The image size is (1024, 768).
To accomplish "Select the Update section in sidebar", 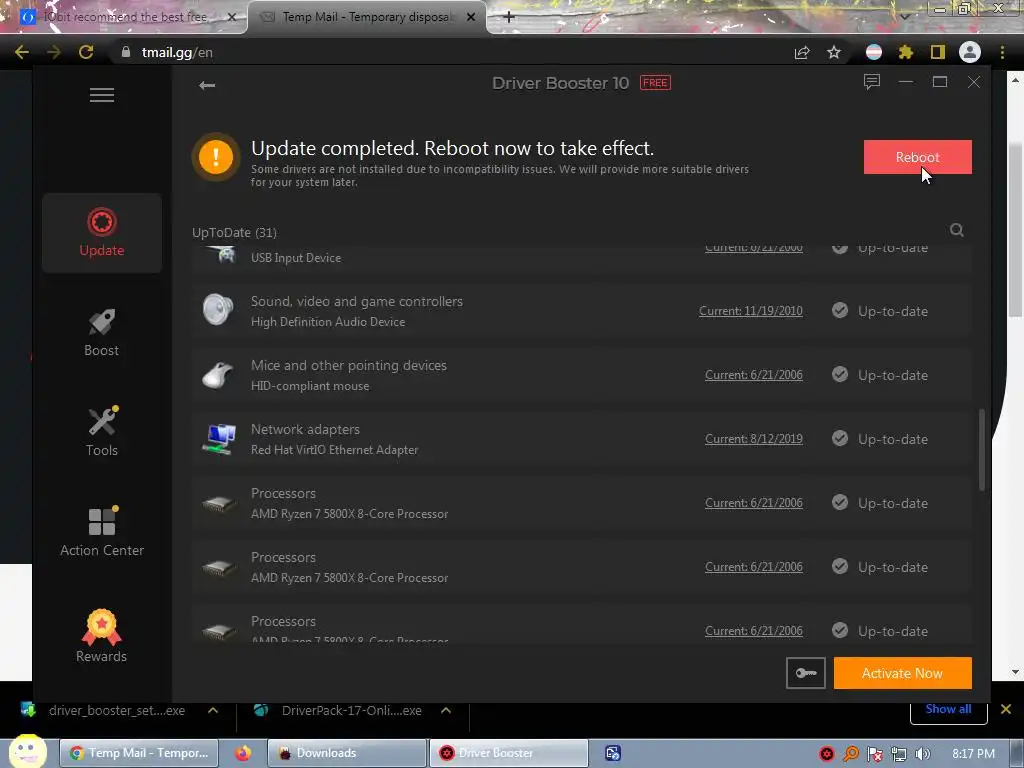I will (102, 232).
